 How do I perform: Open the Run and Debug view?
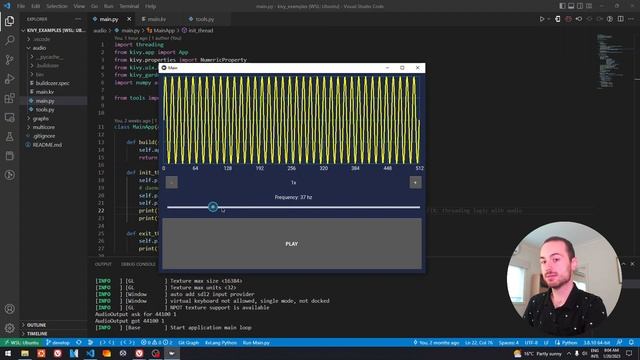tap(9, 79)
